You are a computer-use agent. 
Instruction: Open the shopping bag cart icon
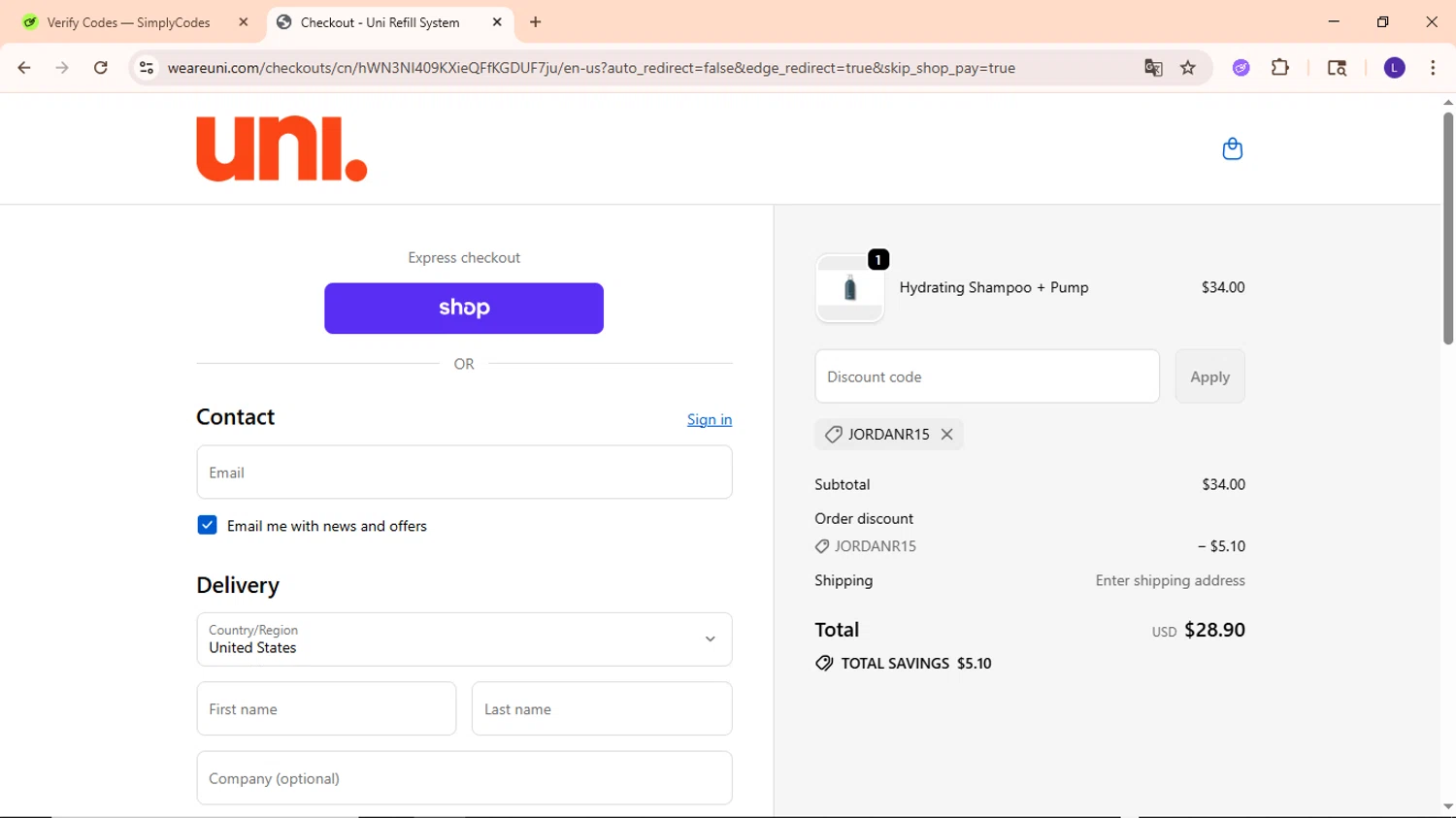[1232, 148]
